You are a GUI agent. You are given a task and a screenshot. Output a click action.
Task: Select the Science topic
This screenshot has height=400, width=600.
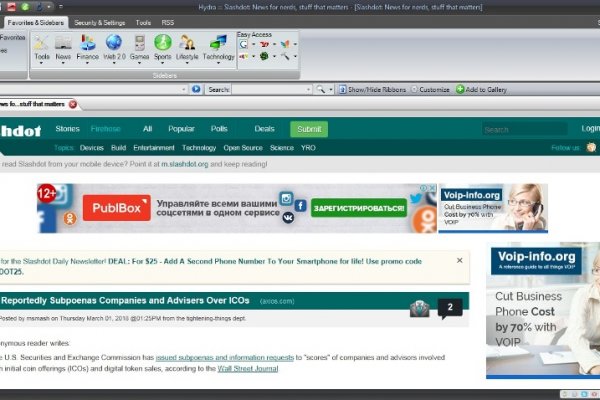(282, 148)
